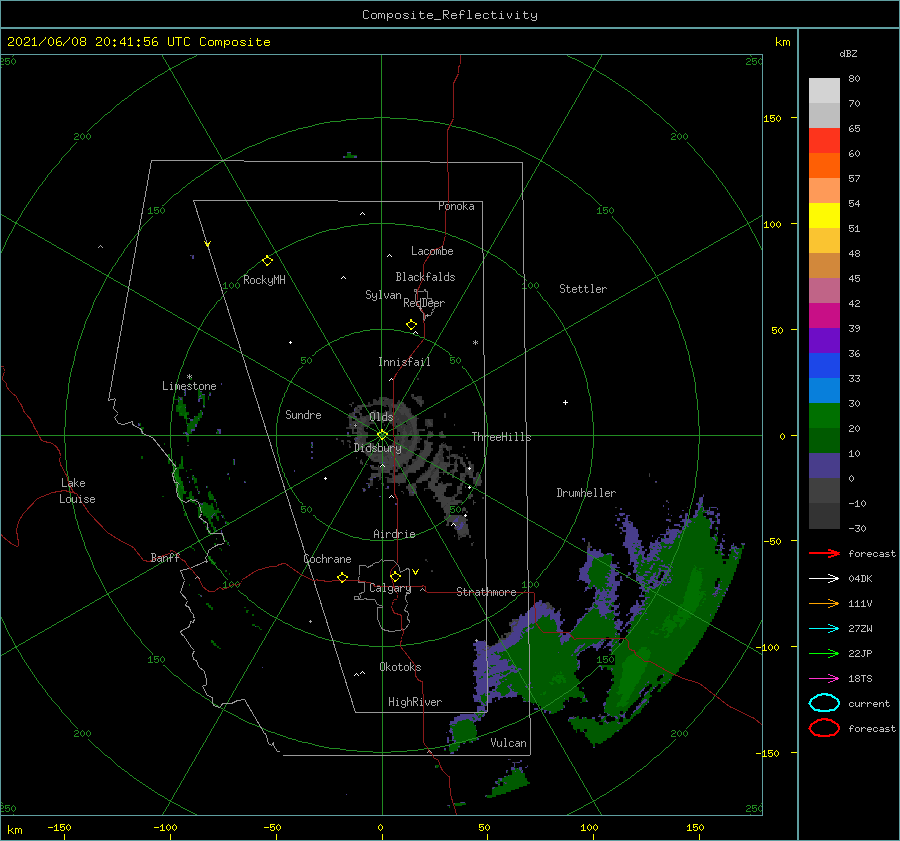This screenshot has height=841, width=900.
Task: Click the asterisk marker above Limestone
Action: coord(189,377)
